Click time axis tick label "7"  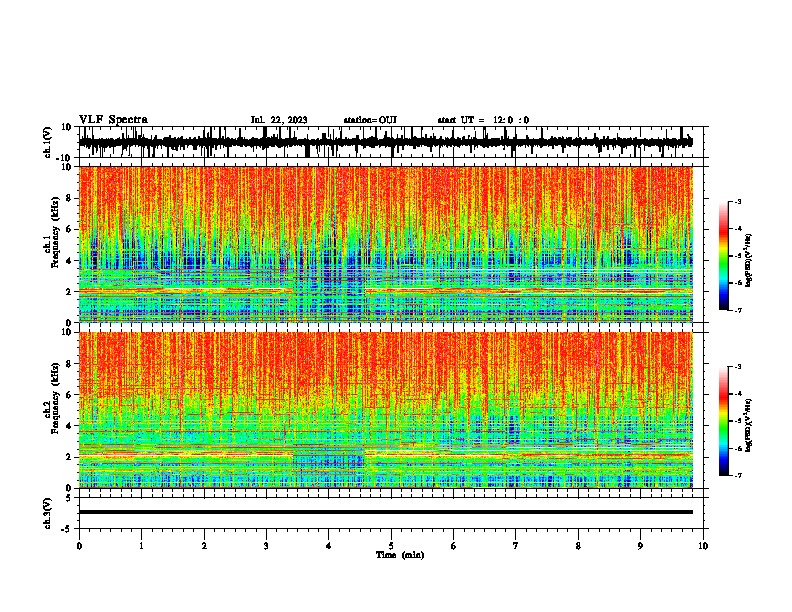click(x=516, y=546)
